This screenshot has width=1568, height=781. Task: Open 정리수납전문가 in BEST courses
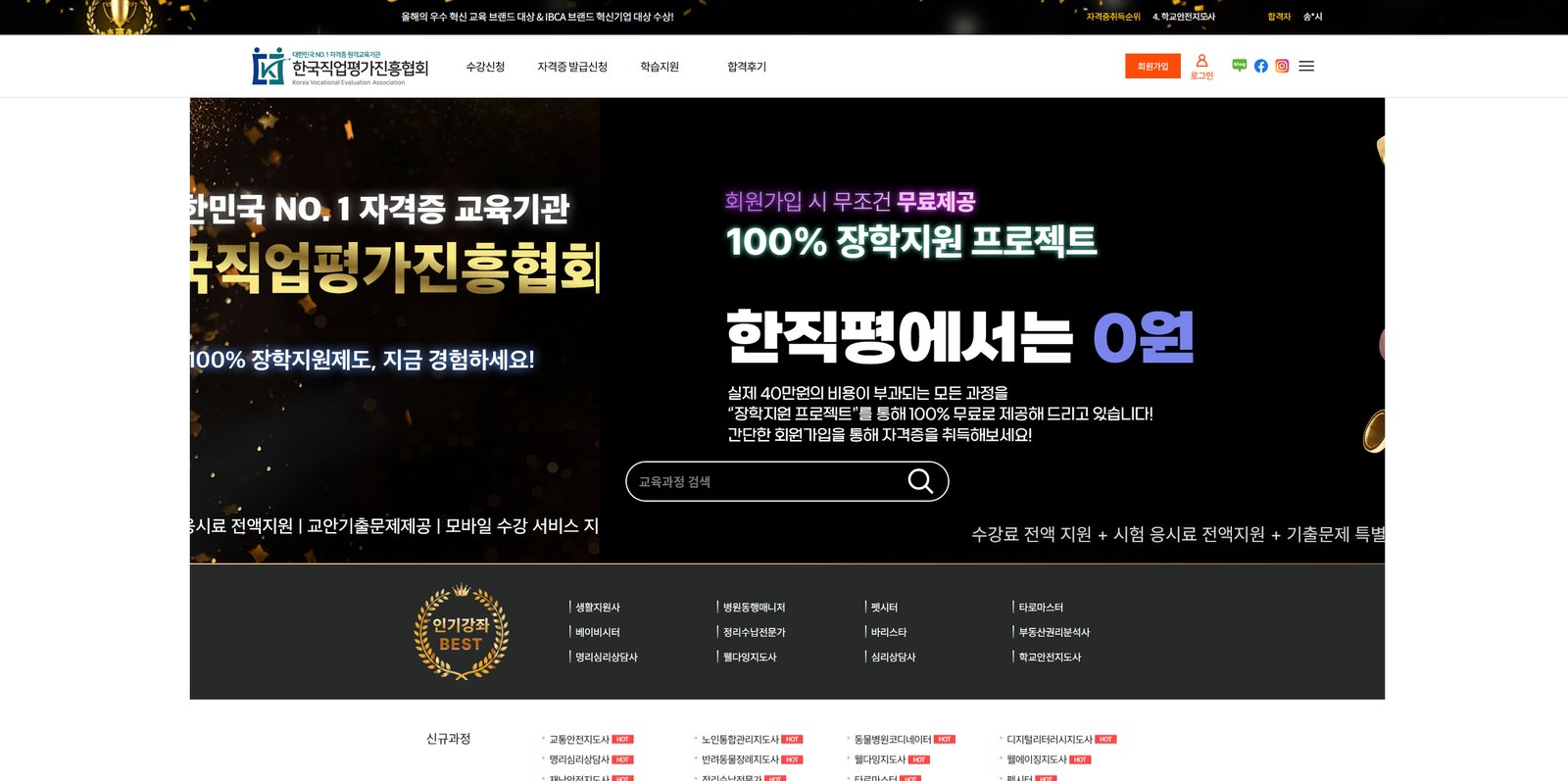[x=754, y=632]
